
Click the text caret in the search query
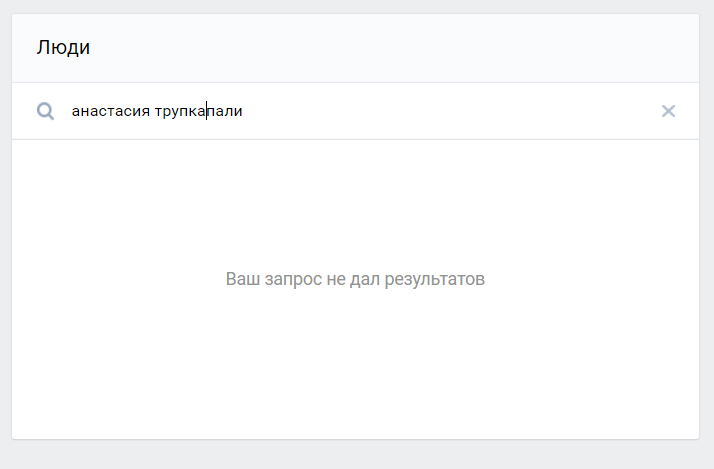(207, 111)
